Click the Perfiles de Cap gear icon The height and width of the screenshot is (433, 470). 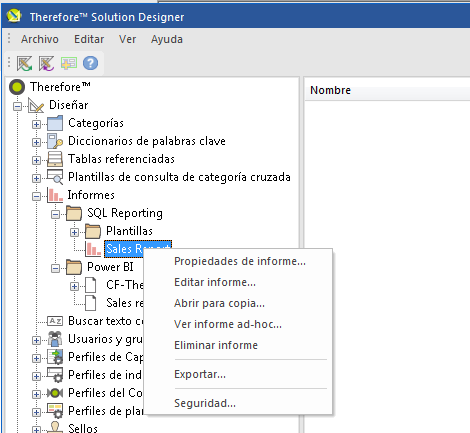[55, 357]
